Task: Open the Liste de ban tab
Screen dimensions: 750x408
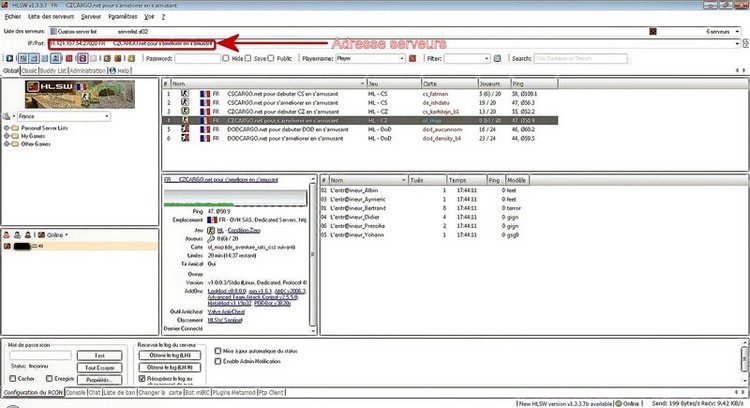Action: point(119,392)
